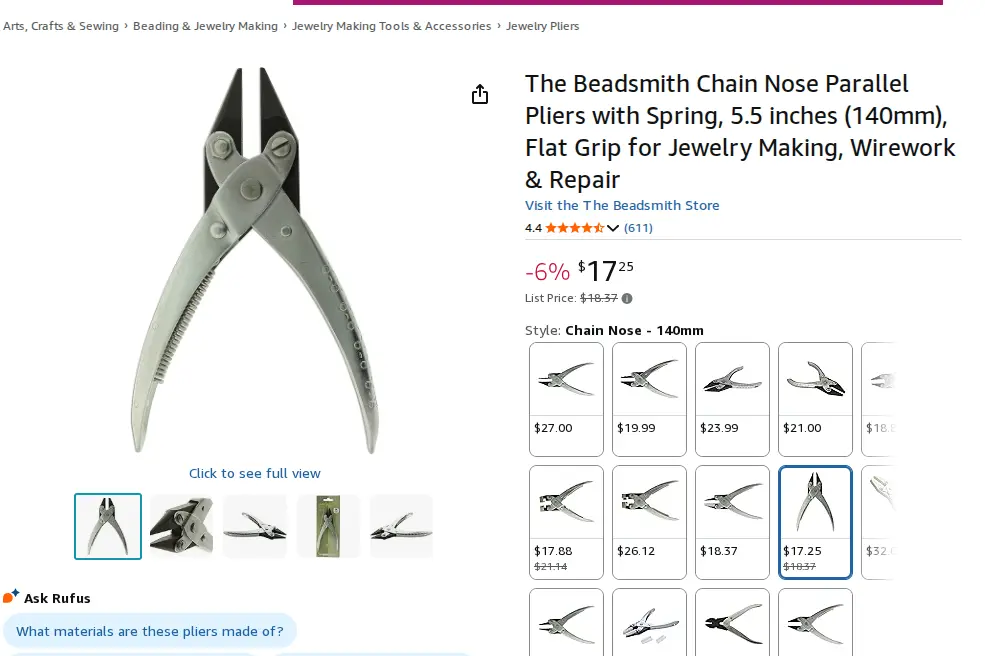The image size is (985, 656).
Task: Pick the $21.00 pliers style
Action: coord(815,399)
